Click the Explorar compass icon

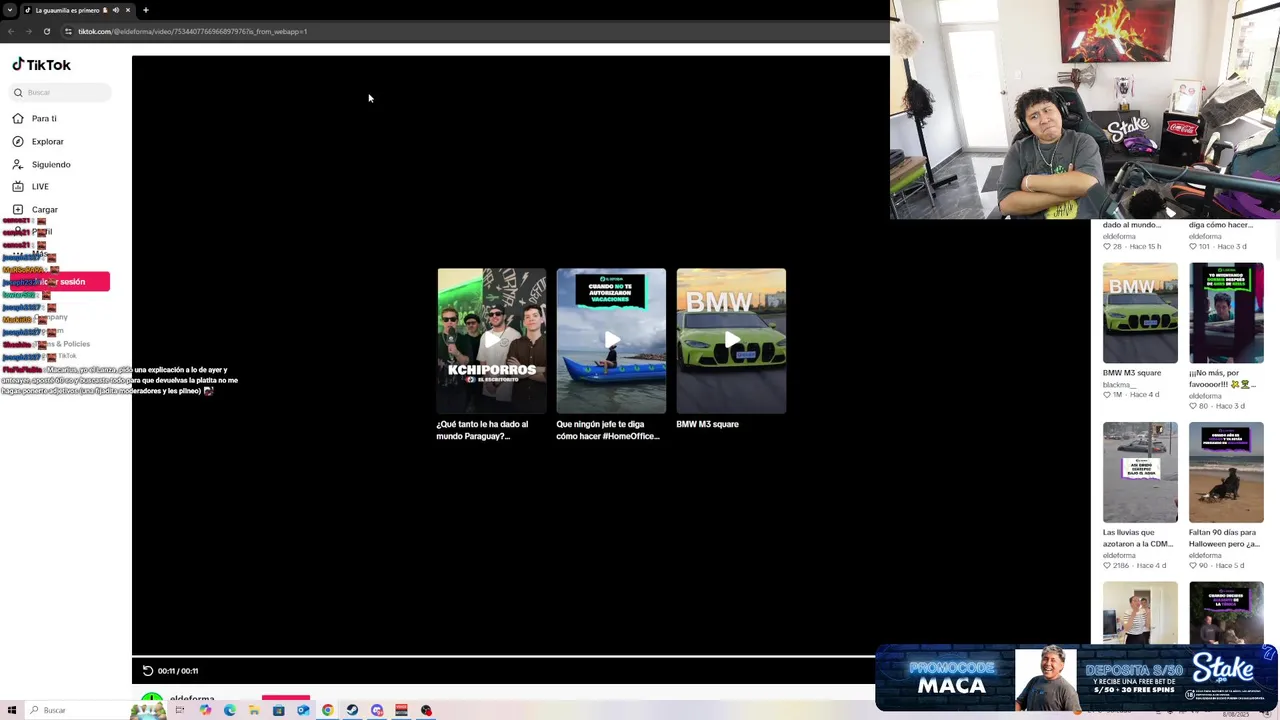coord(18,141)
